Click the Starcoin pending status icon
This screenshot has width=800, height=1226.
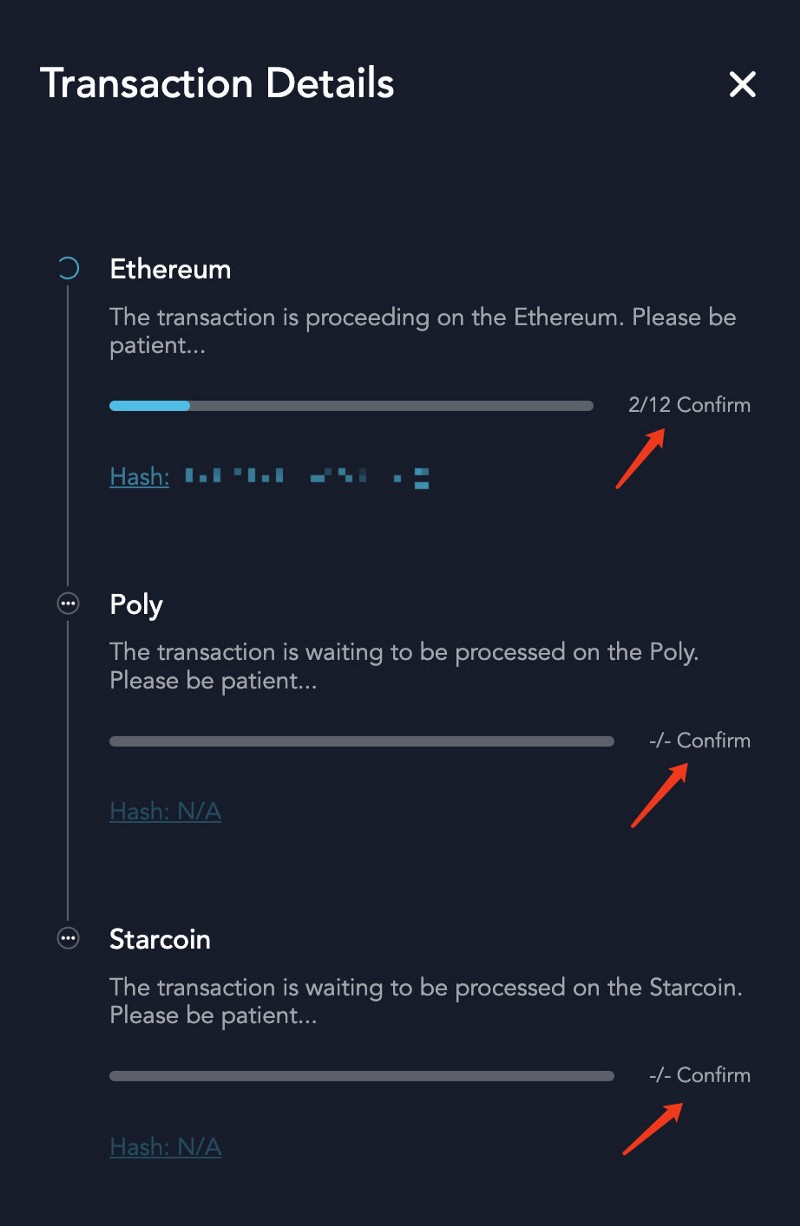point(68,938)
